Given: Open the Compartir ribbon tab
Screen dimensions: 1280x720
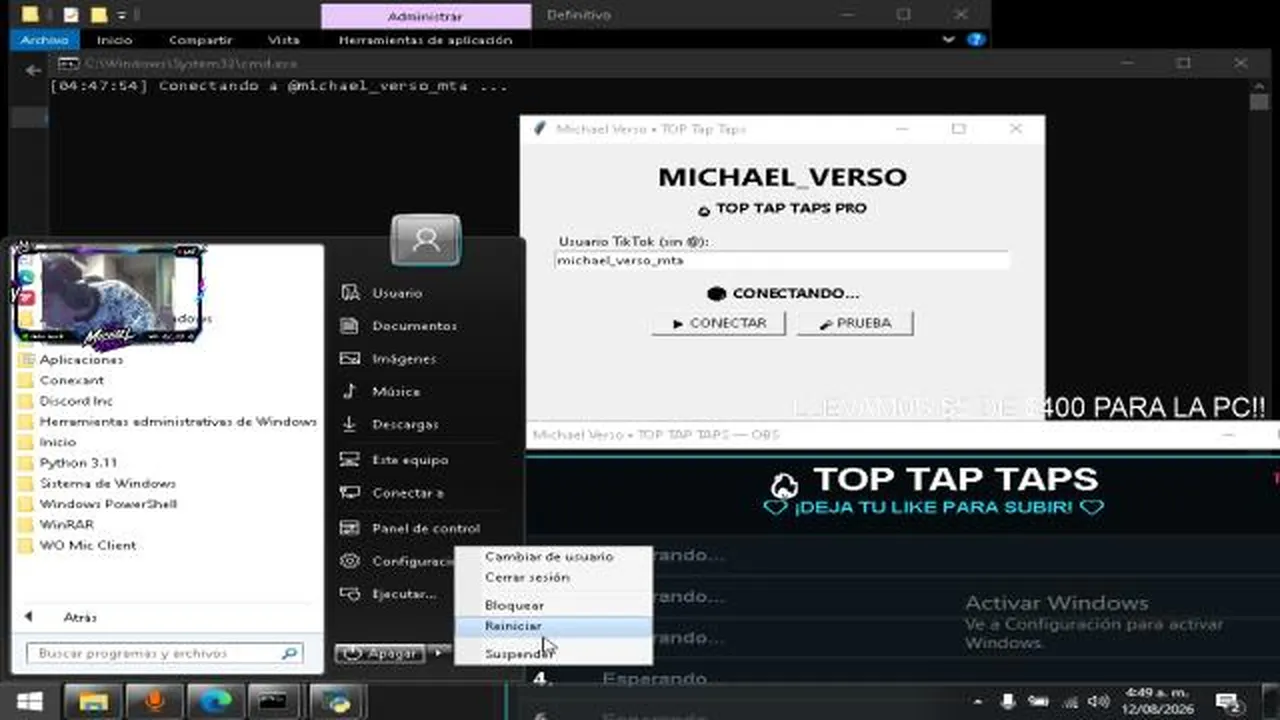Looking at the screenshot, I should pos(200,40).
